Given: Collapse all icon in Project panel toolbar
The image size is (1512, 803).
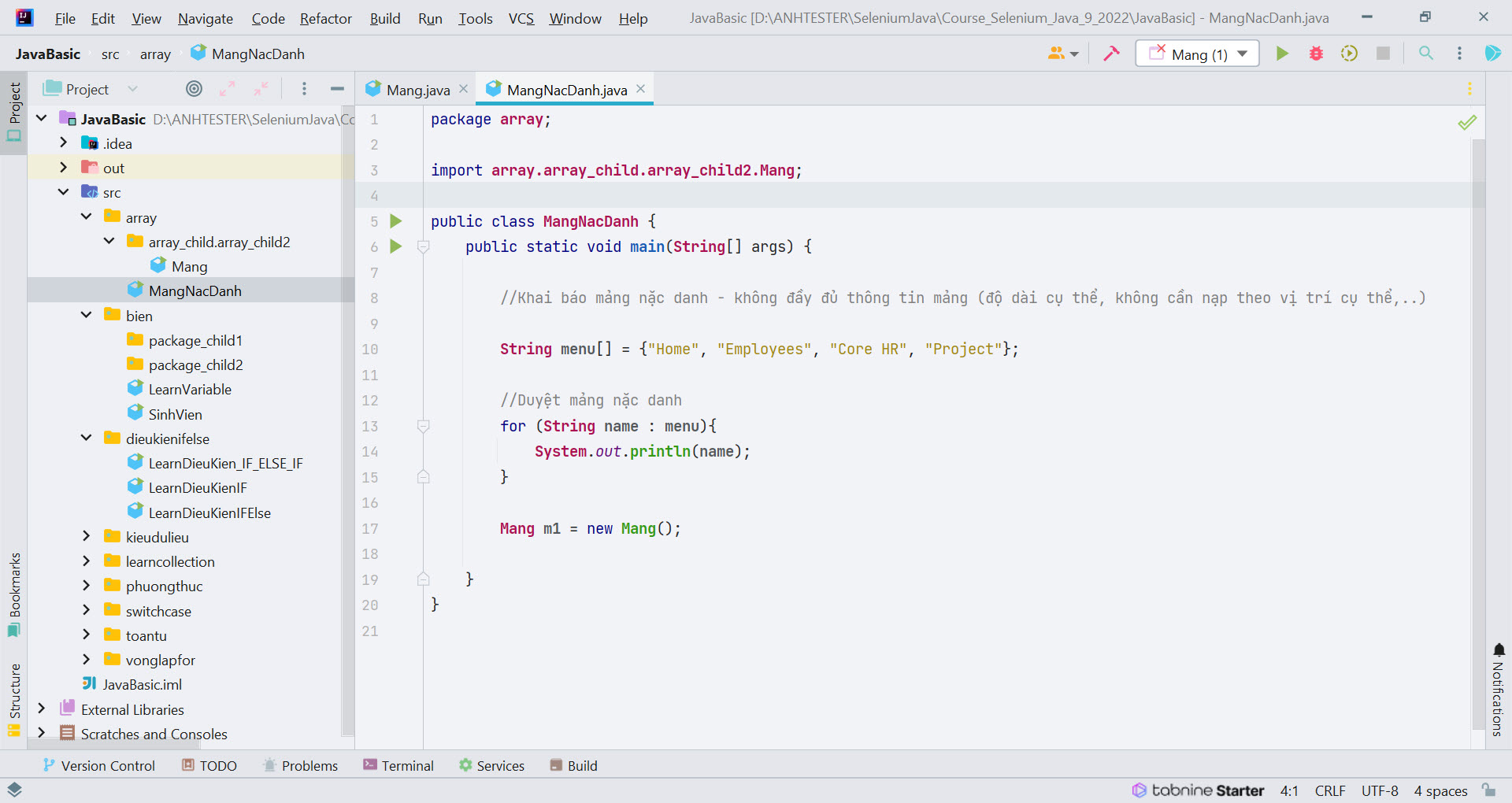Looking at the screenshot, I should click(261, 89).
